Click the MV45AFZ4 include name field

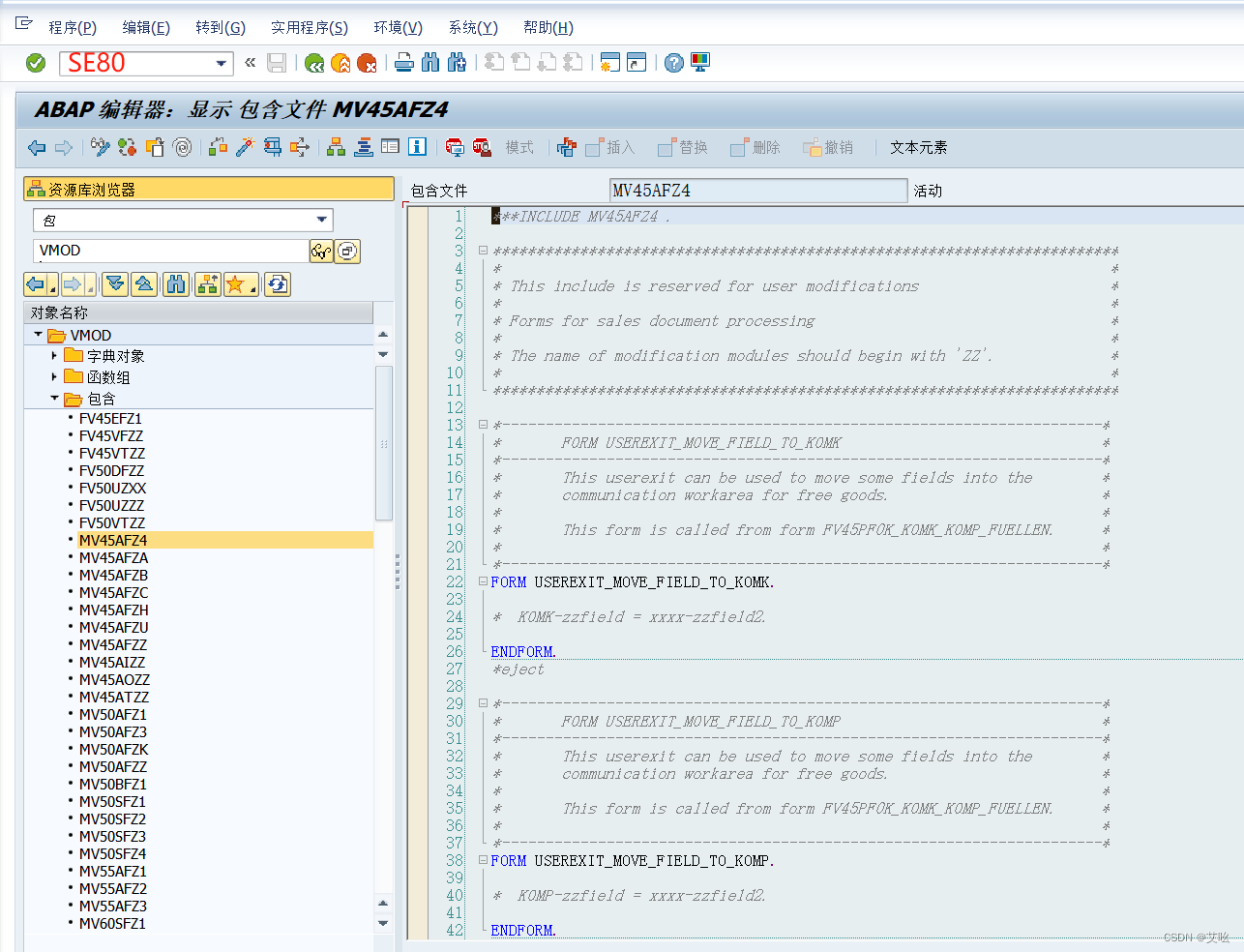(x=758, y=191)
